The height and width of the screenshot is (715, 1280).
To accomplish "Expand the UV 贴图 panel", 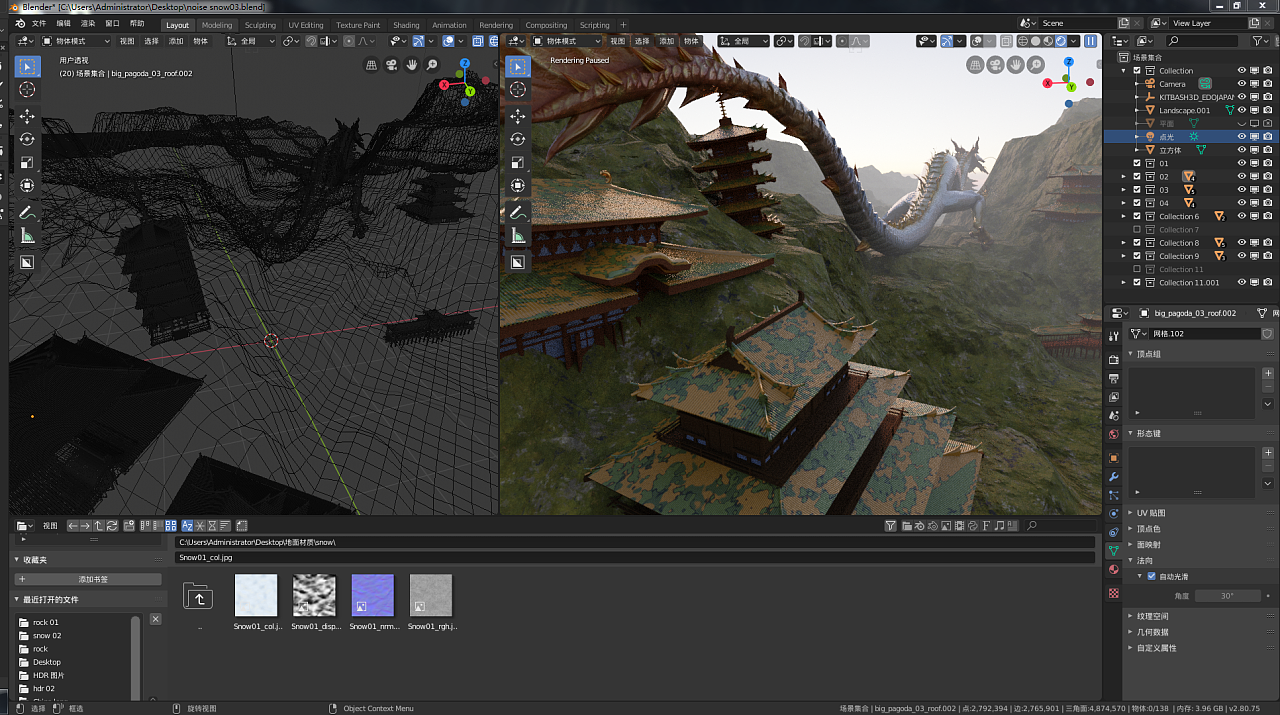I will point(1150,513).
